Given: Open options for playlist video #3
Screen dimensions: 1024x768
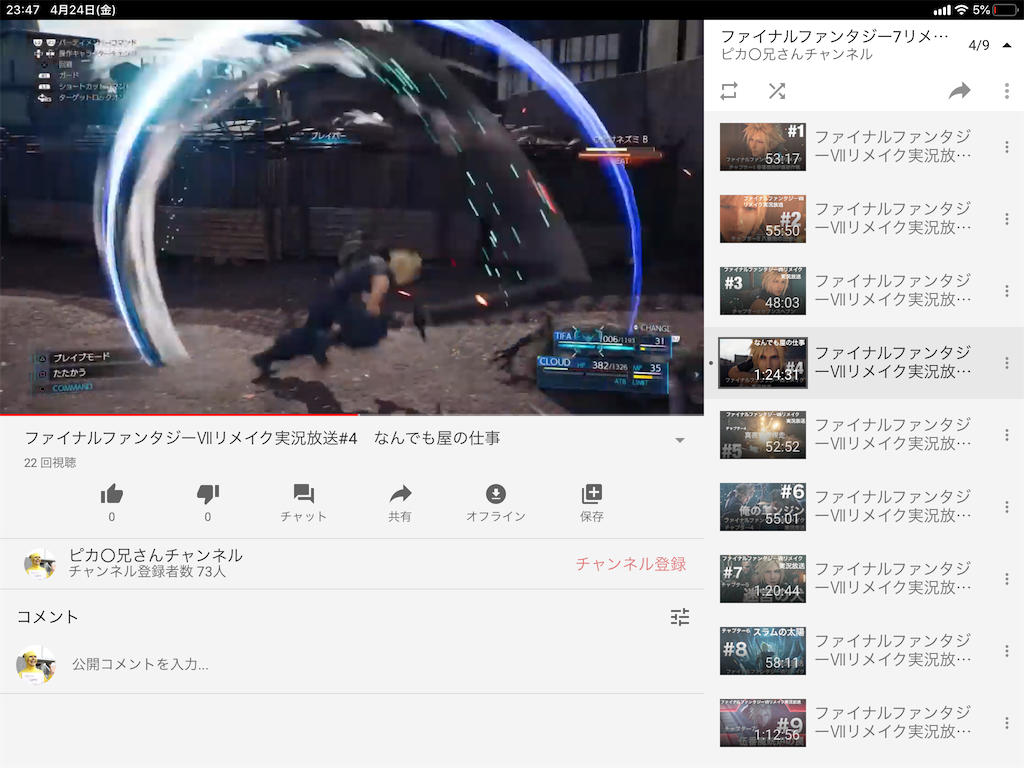Looking at the screenshot, I should point(1006,291).
